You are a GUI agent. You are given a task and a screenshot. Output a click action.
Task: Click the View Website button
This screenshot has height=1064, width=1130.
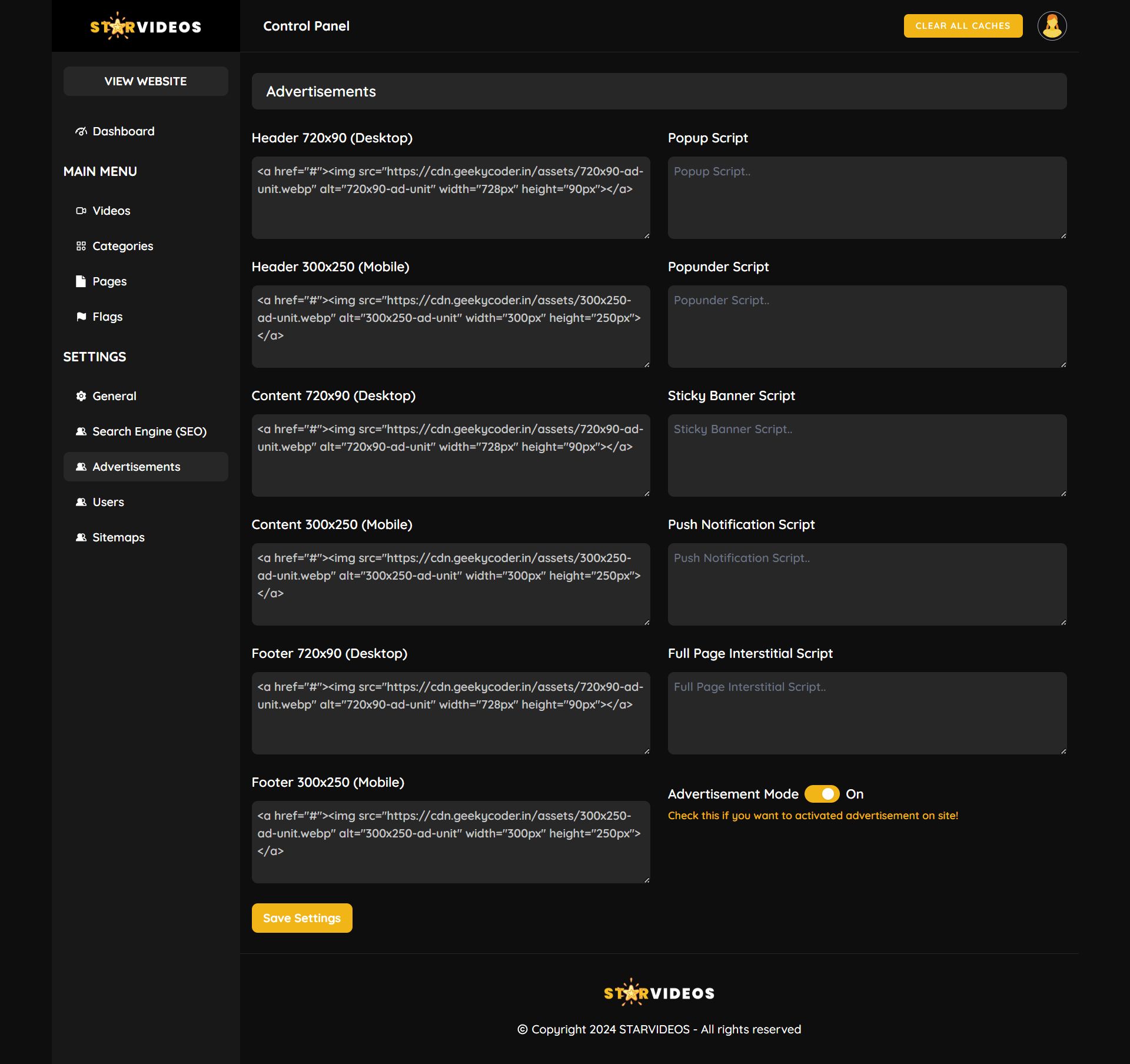tap(145, 81)
